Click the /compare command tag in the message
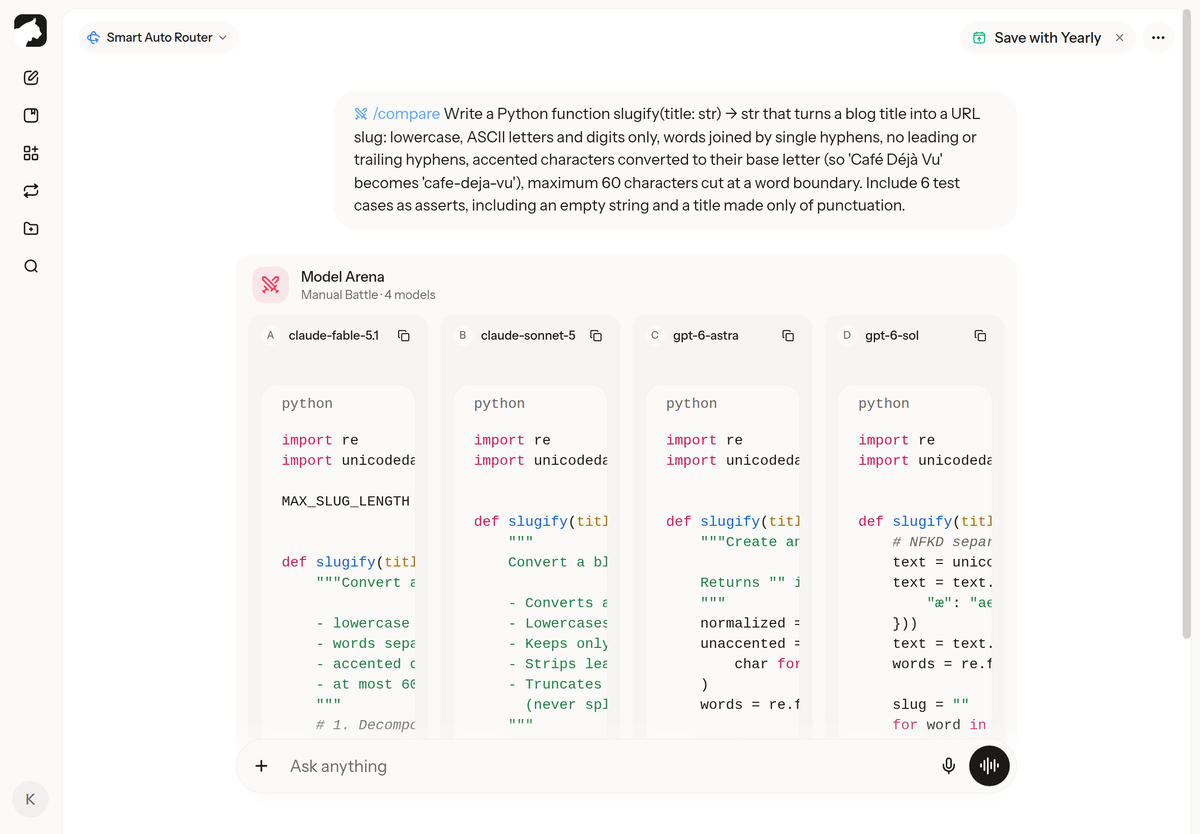Screen dimensions: 1200x834 click(397, 114)
